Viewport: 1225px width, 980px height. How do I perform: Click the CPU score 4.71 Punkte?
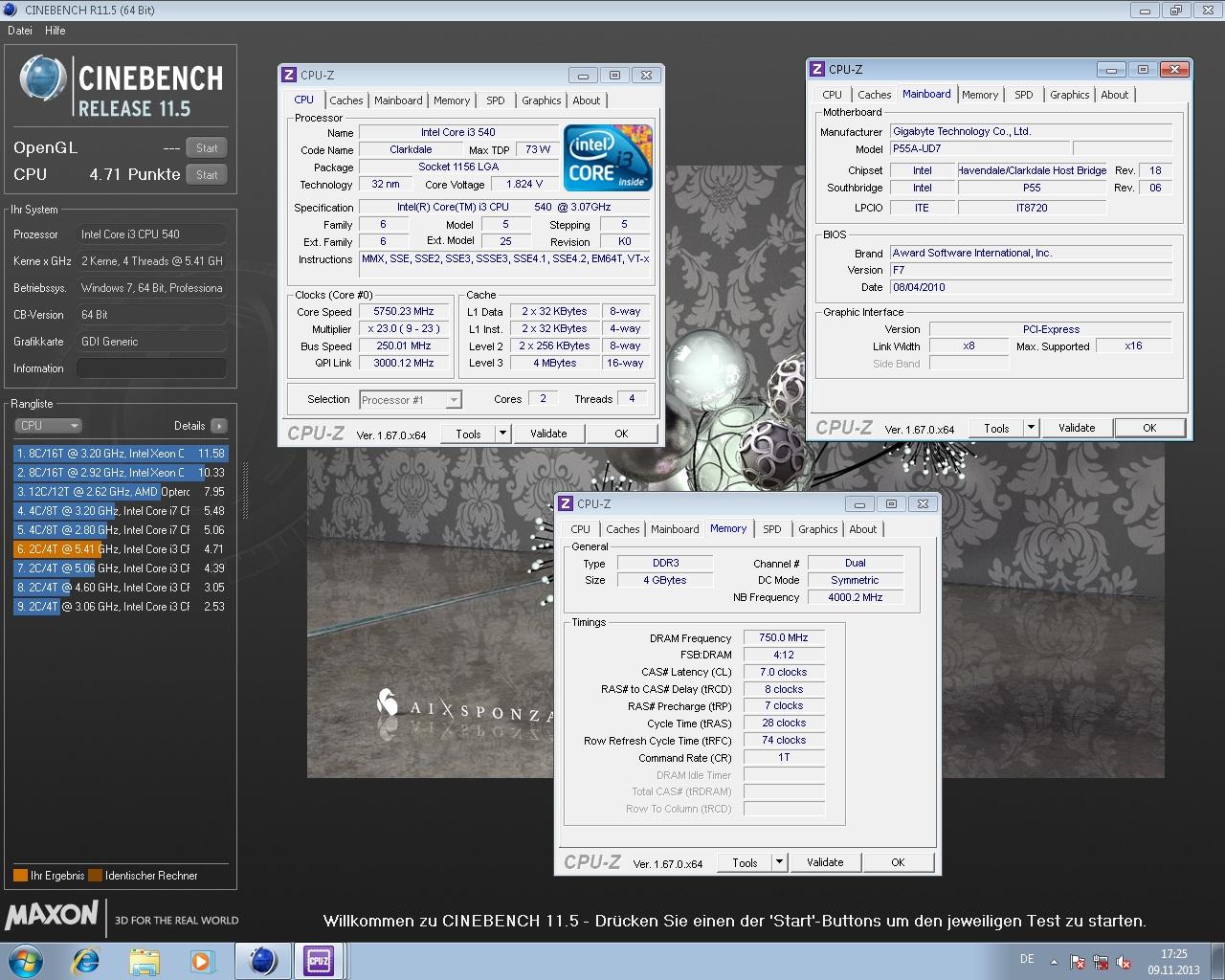[135, 174]
